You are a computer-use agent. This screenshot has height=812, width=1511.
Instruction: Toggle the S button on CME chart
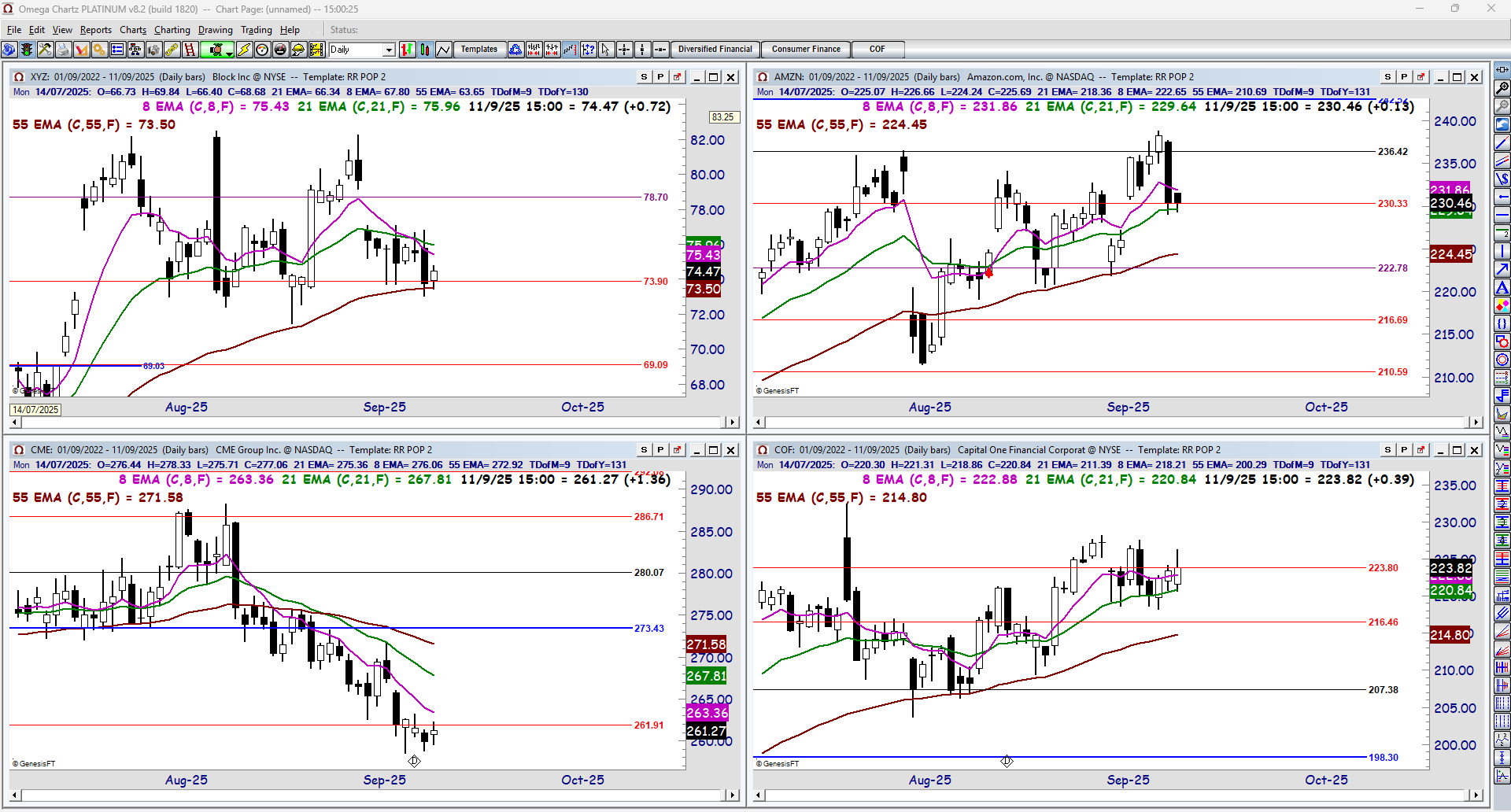645,450
